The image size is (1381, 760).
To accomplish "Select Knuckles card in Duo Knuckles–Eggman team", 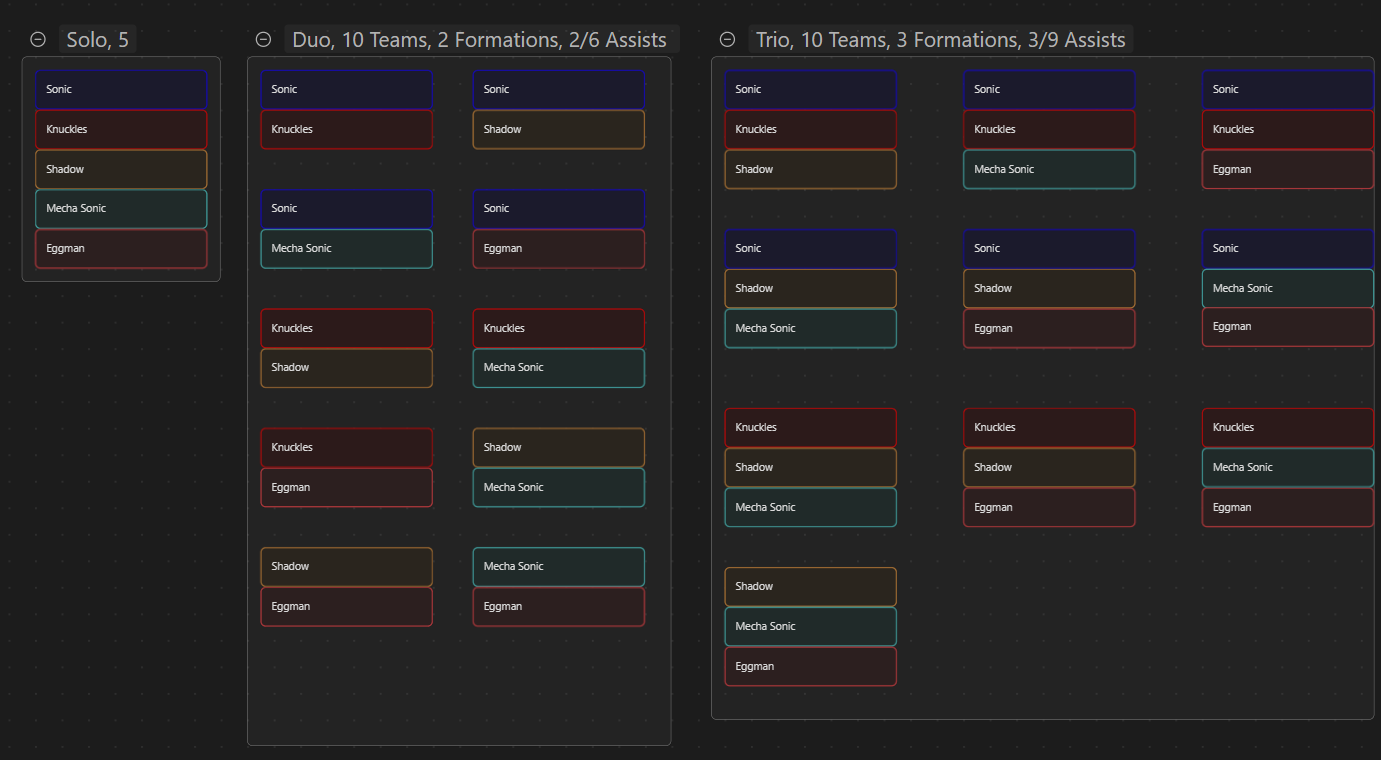I will tap(347, 448).
